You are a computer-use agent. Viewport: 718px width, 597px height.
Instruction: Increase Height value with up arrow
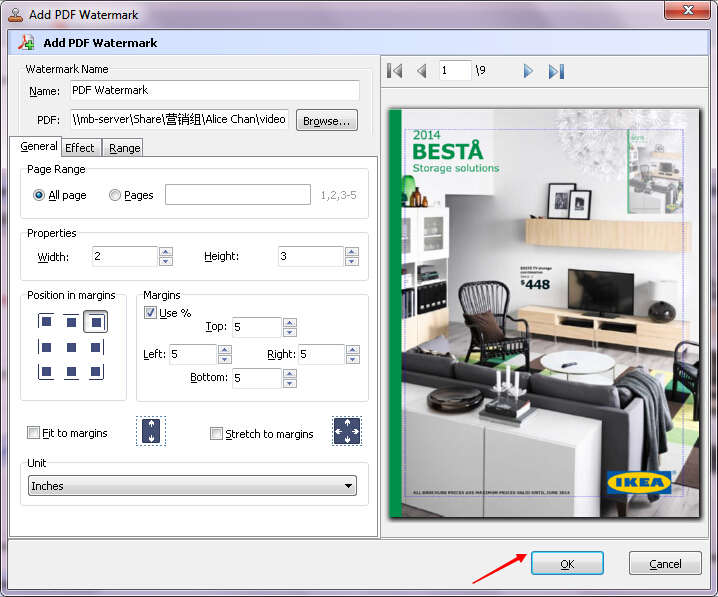pos(352,251)
